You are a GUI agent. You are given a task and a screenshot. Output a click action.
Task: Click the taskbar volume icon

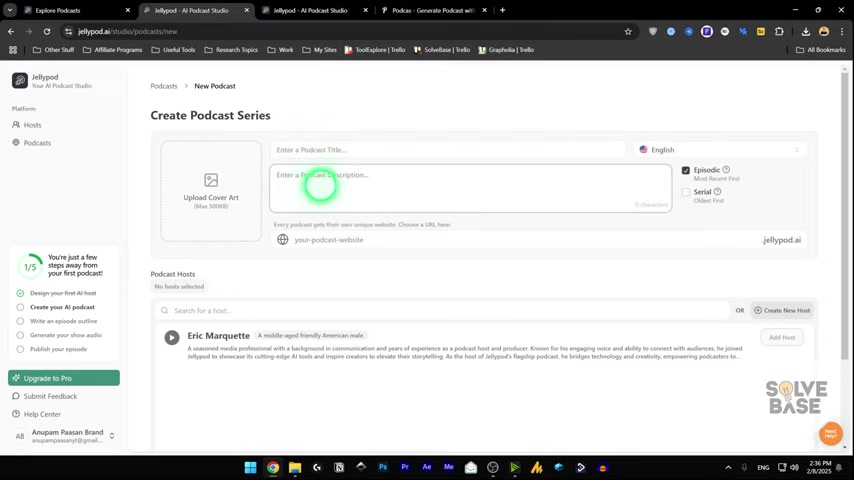[x=794, y=467]
